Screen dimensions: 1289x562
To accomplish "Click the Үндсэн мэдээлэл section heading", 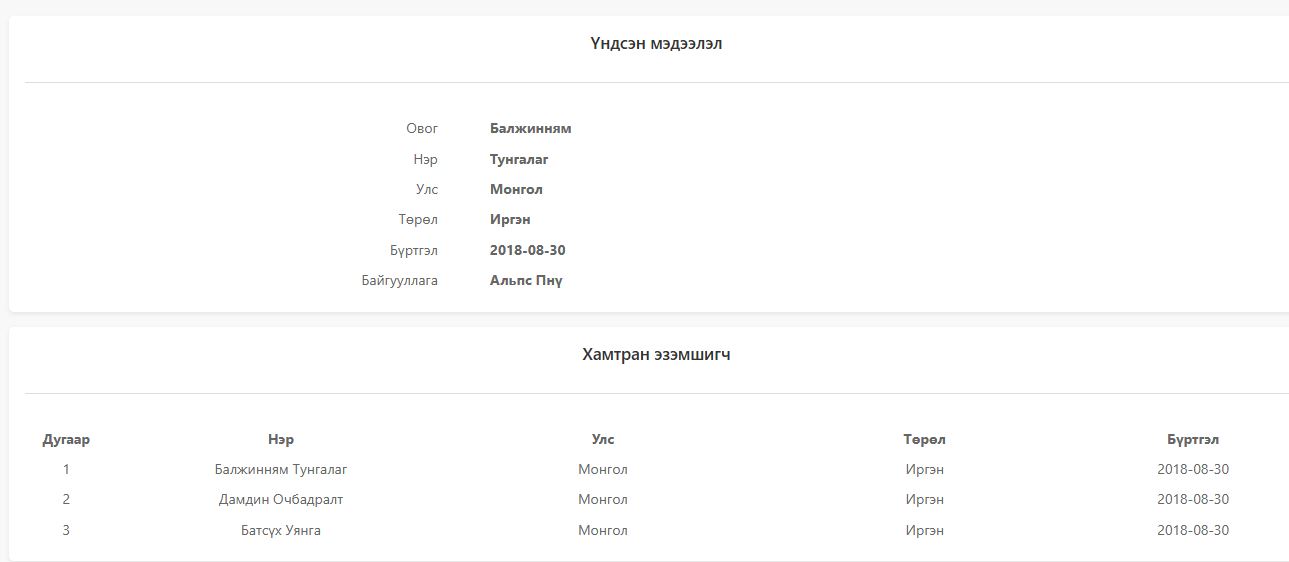I will (x=656, y=43).
